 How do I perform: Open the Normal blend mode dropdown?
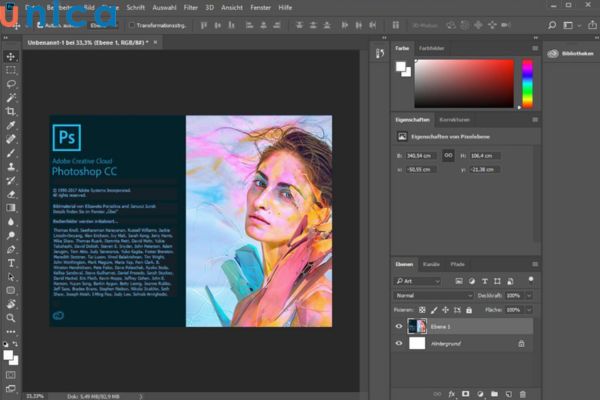pyautogui.click(x=434, y=296)
